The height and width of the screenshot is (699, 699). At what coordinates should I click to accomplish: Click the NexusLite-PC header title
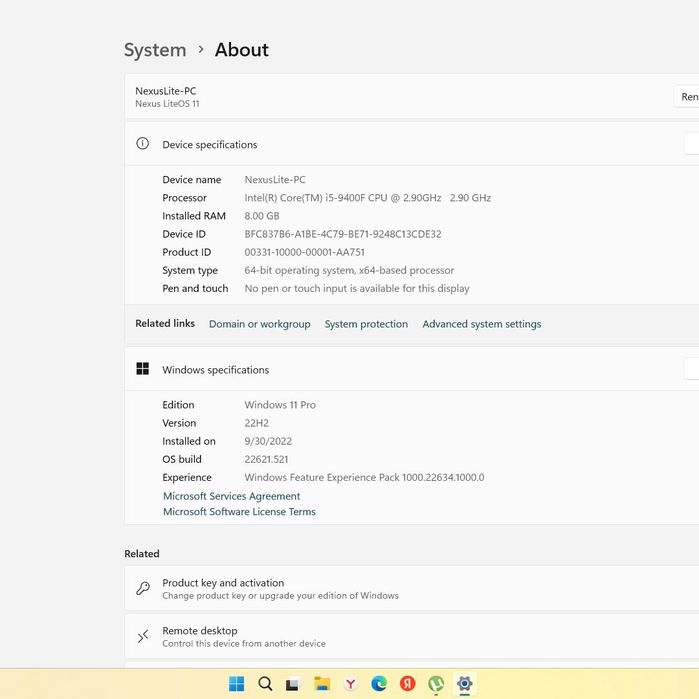click(x=165, y=91)
